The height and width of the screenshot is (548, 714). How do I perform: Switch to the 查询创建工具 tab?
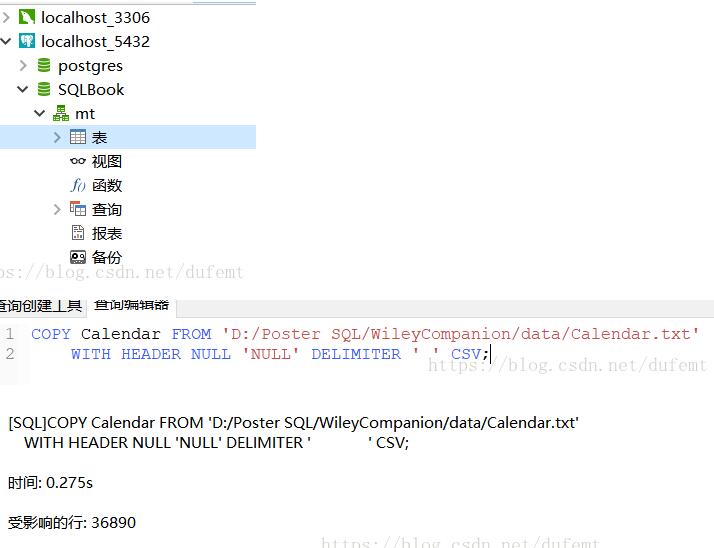click(40, 306)
